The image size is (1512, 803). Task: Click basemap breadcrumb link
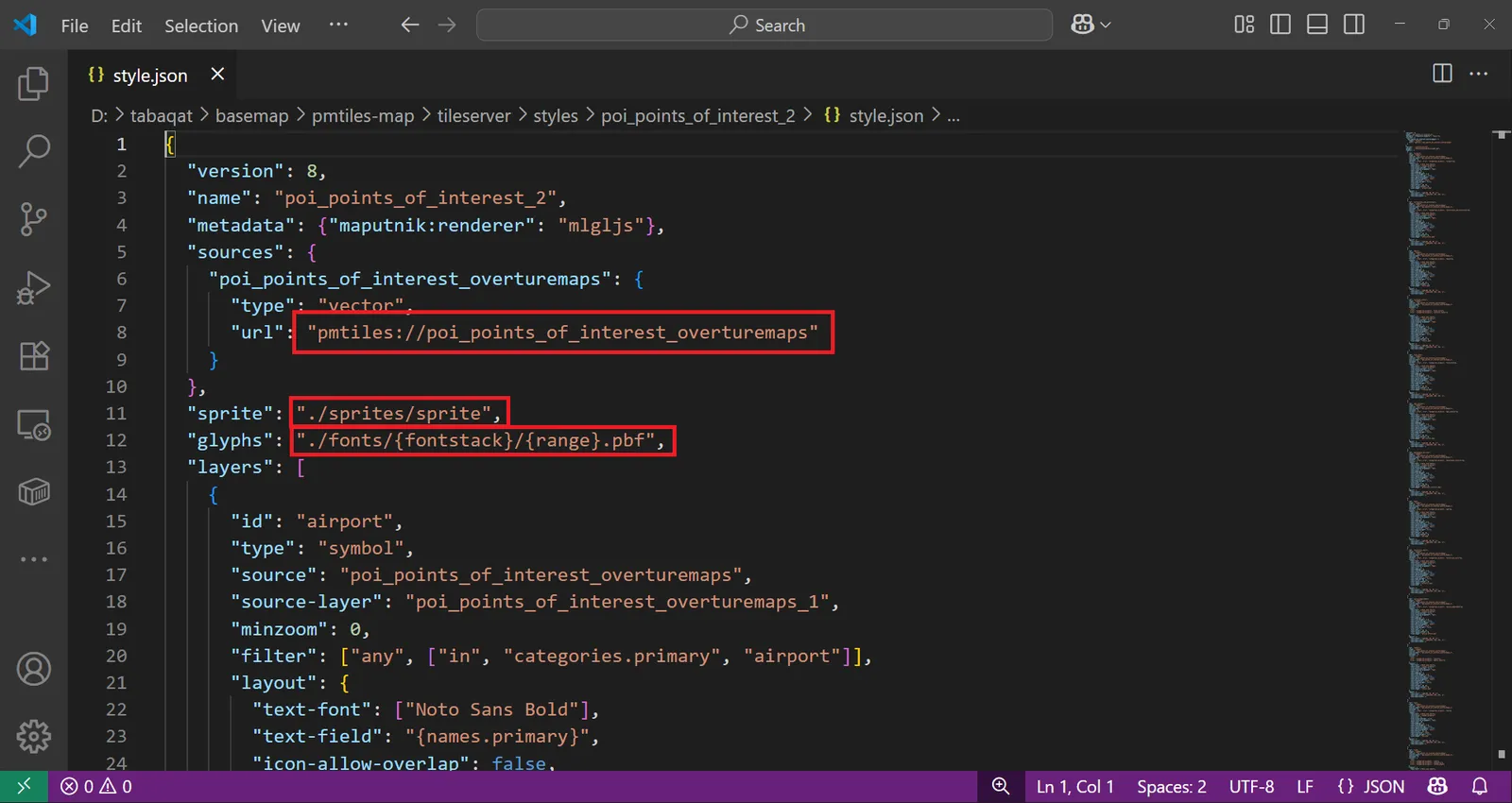[x=251, y=116]
